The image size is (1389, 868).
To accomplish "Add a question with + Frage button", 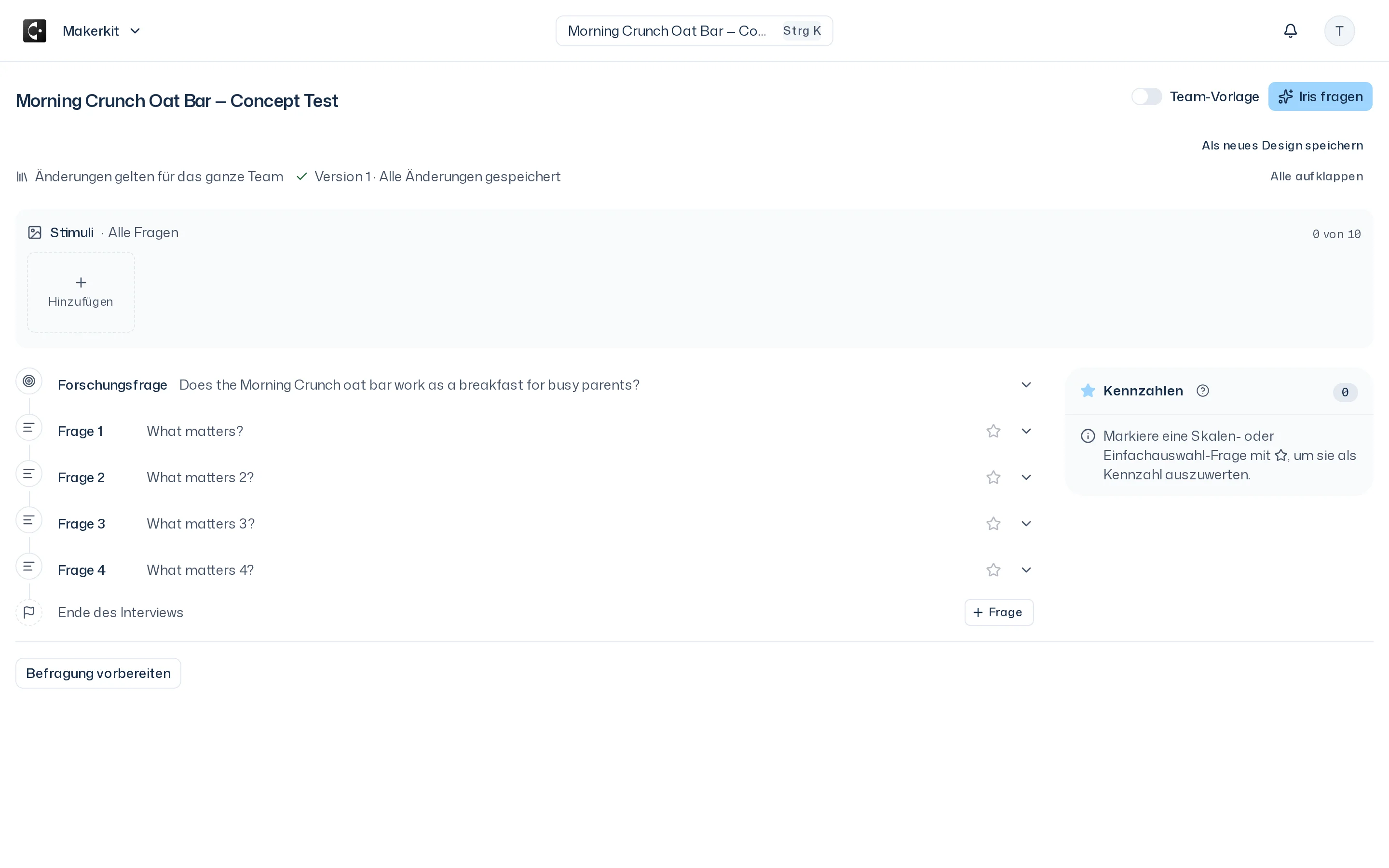I will tap(999, 612).
